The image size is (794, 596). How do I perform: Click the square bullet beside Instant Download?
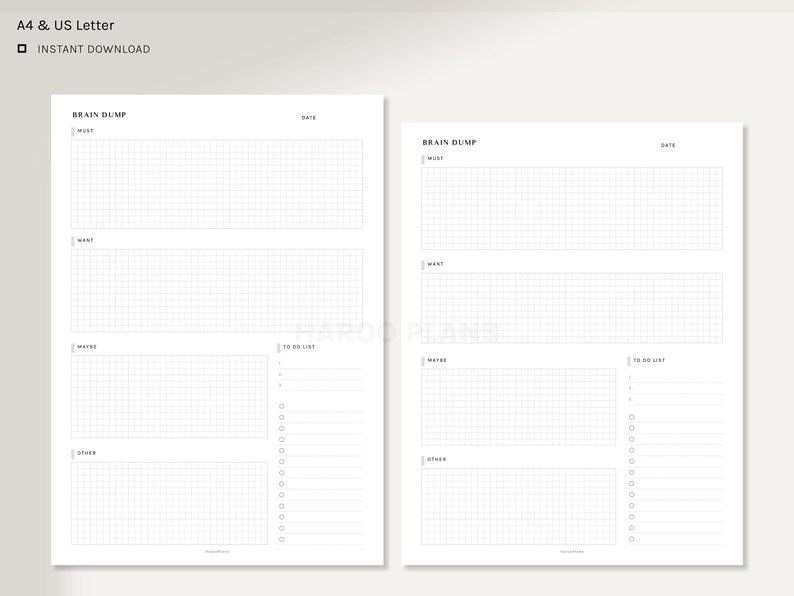coord(22,49)
